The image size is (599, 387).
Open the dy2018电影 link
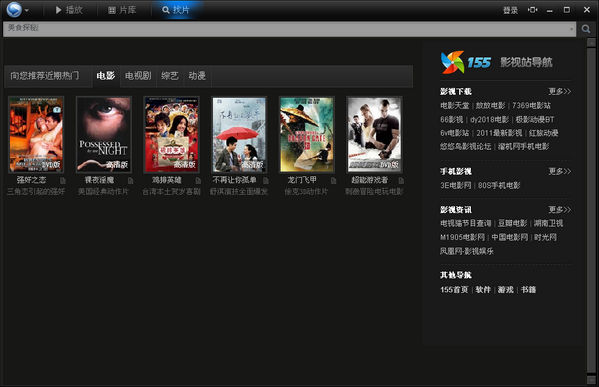pyautogui.click(x=489, y=120)
